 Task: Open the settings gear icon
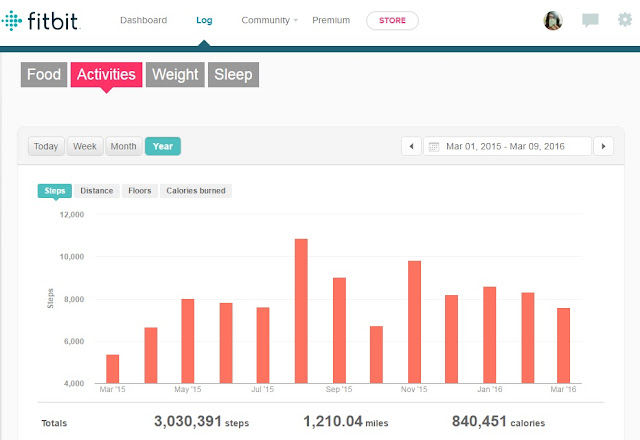(625, 21)
